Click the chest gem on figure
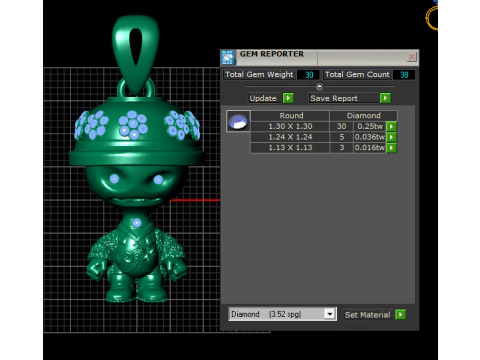Screen dimensions: 480x360 136,222
